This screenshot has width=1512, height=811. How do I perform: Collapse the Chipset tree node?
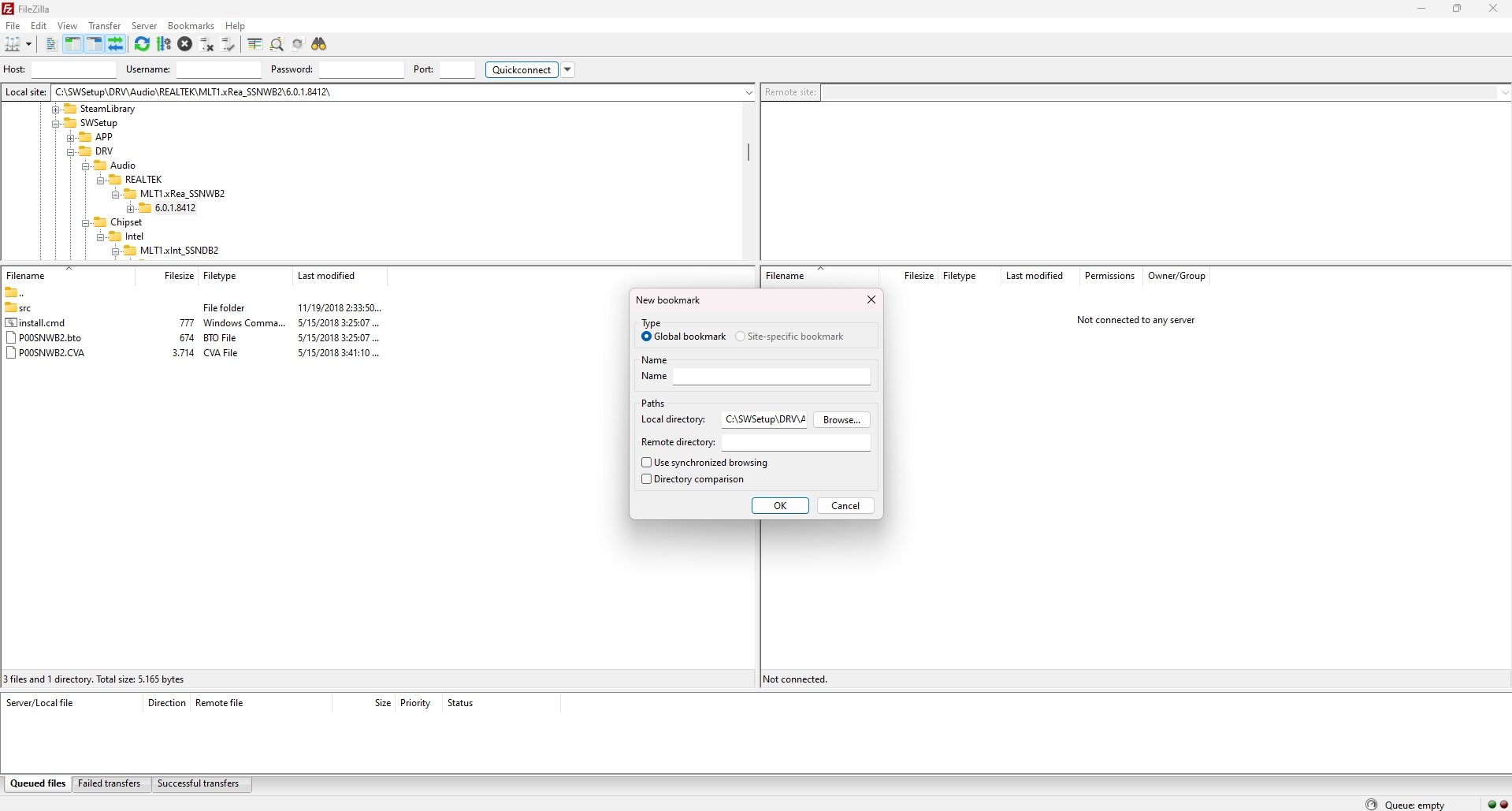tap(86, 223)
